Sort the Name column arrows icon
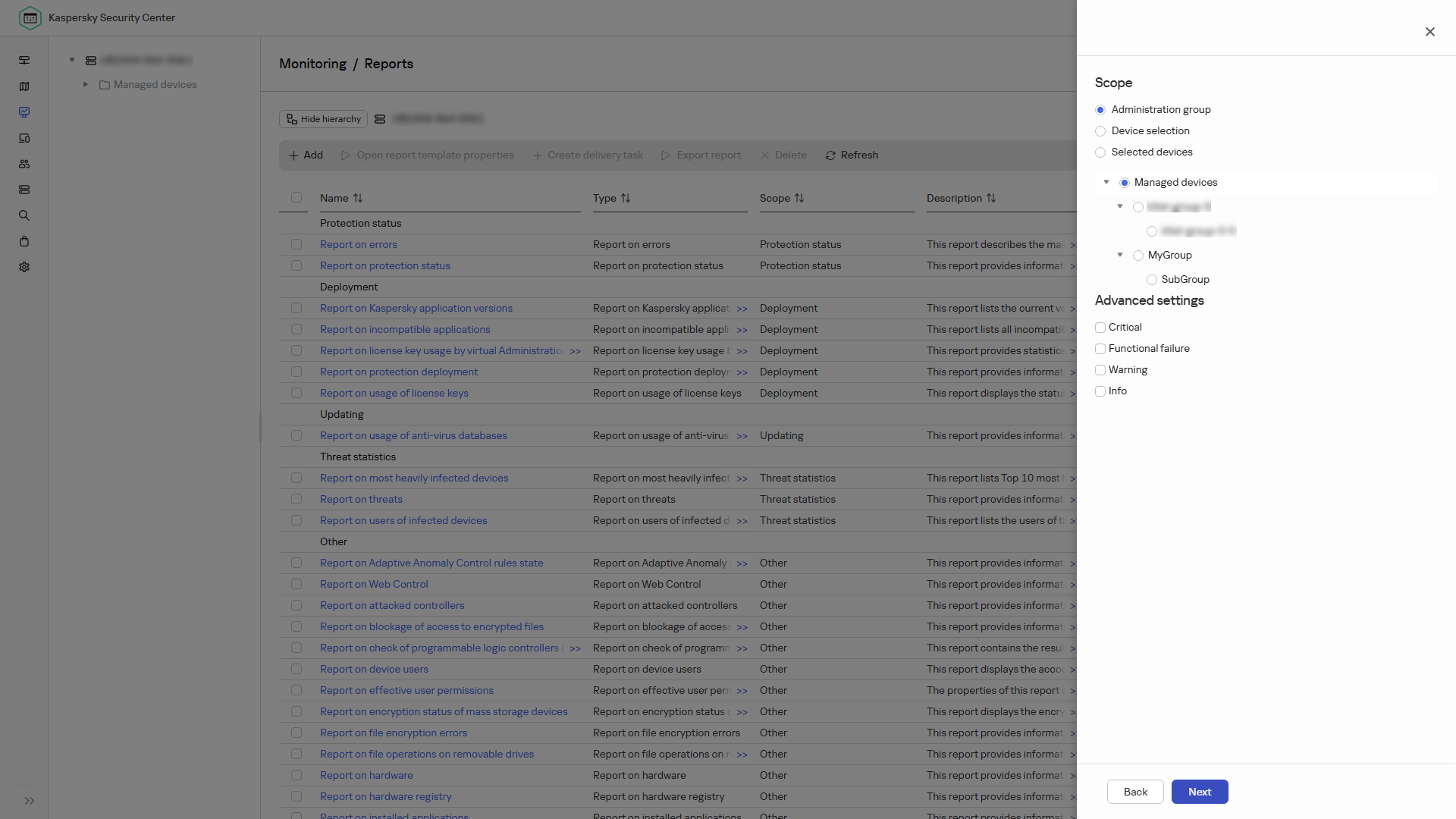 tap(358, 198)
